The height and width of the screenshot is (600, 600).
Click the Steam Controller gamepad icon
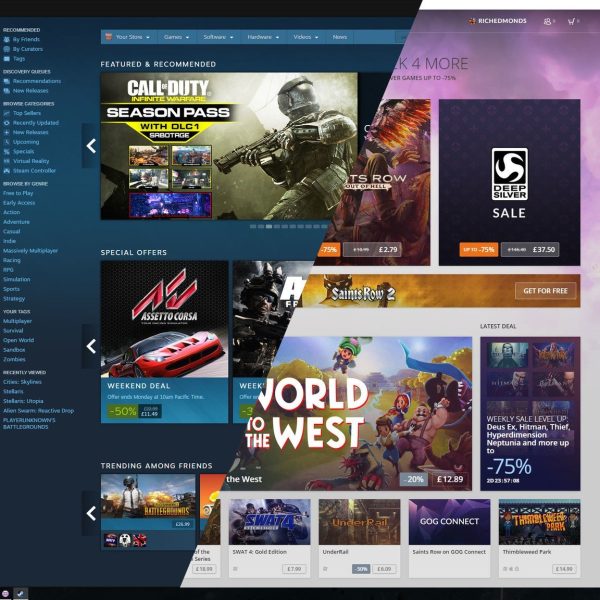pyautogui.click(x=7, y=171)
